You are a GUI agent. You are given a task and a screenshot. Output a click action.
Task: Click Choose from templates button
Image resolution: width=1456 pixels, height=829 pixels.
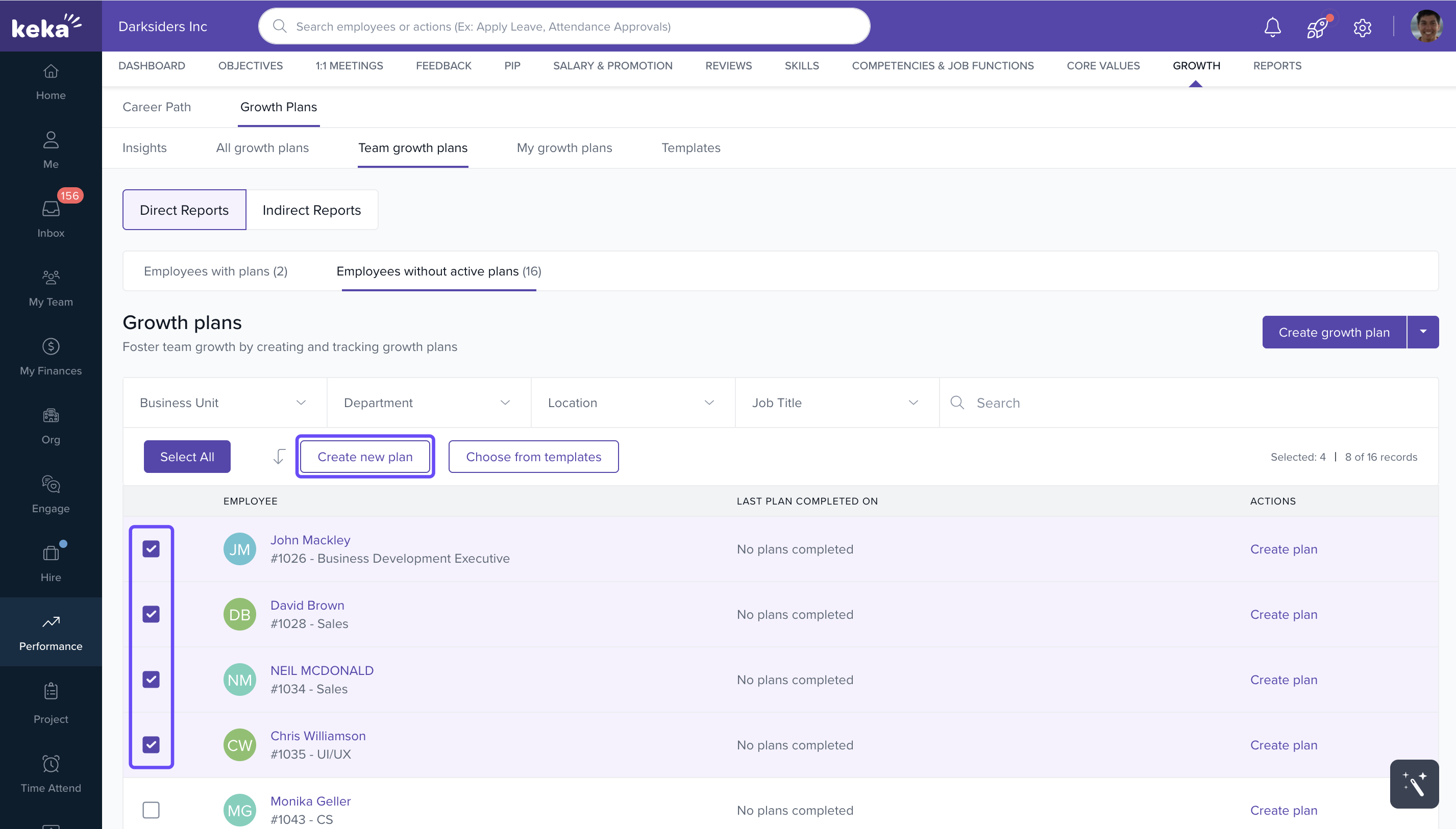click(533, 457)
